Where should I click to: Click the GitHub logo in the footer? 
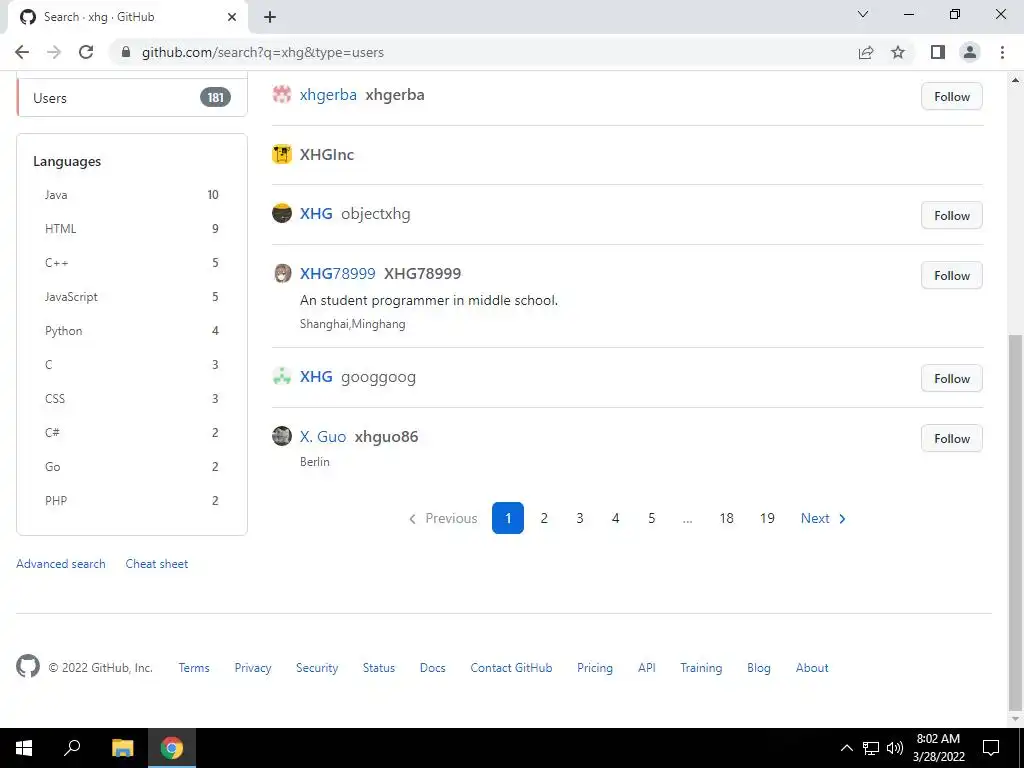point(28,667)
